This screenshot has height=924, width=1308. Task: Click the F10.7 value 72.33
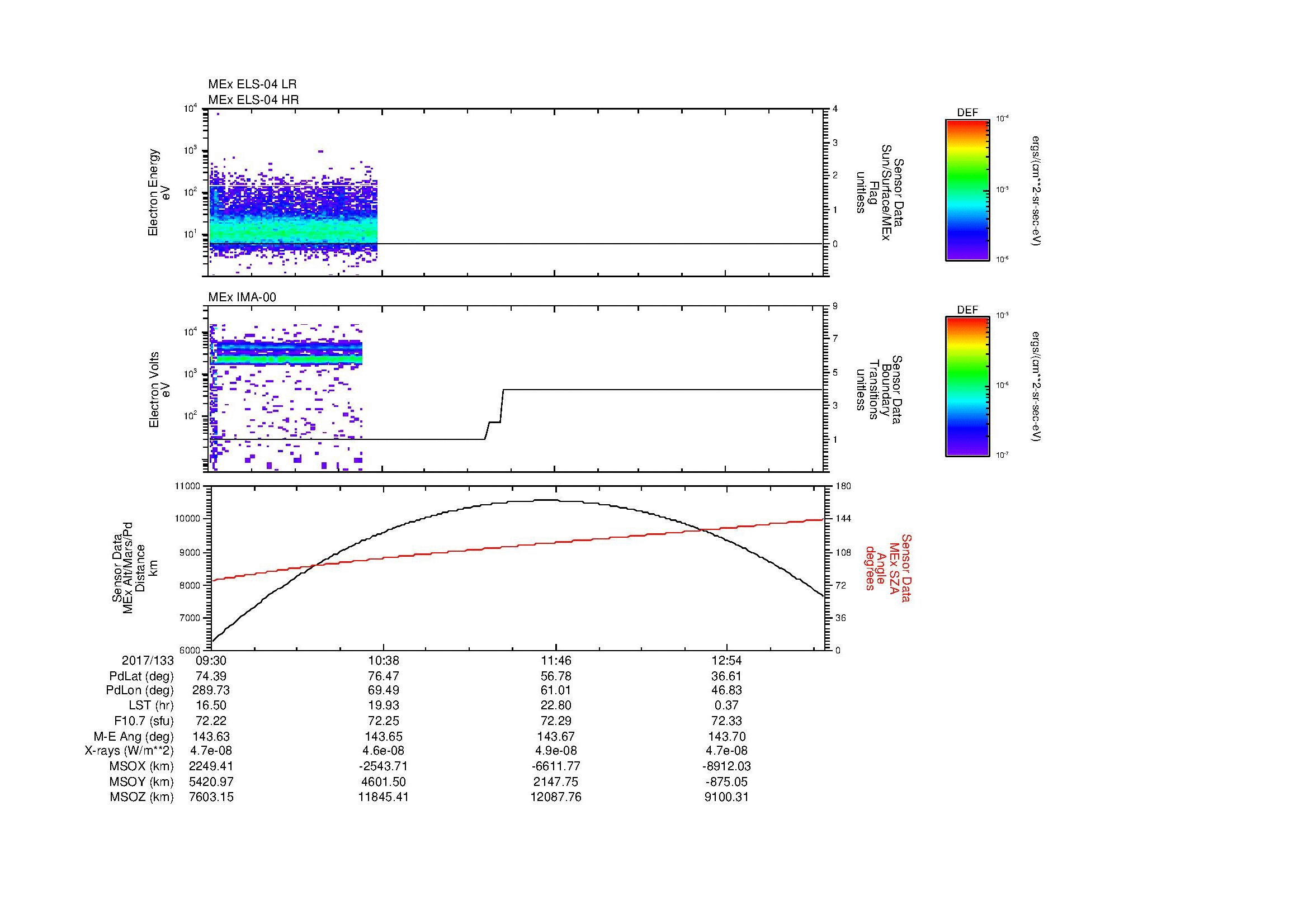coord(727,721)
